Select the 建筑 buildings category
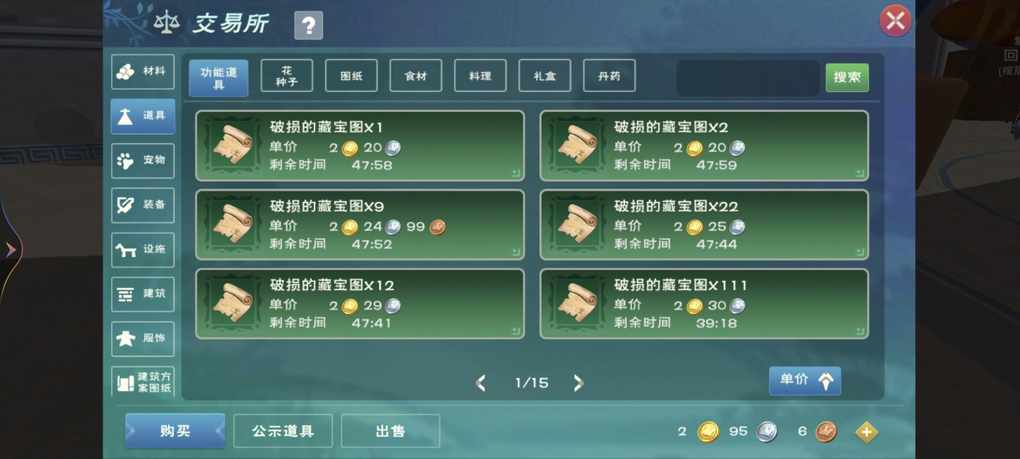This screenshot has height=459, width=1020. [142, 294]
